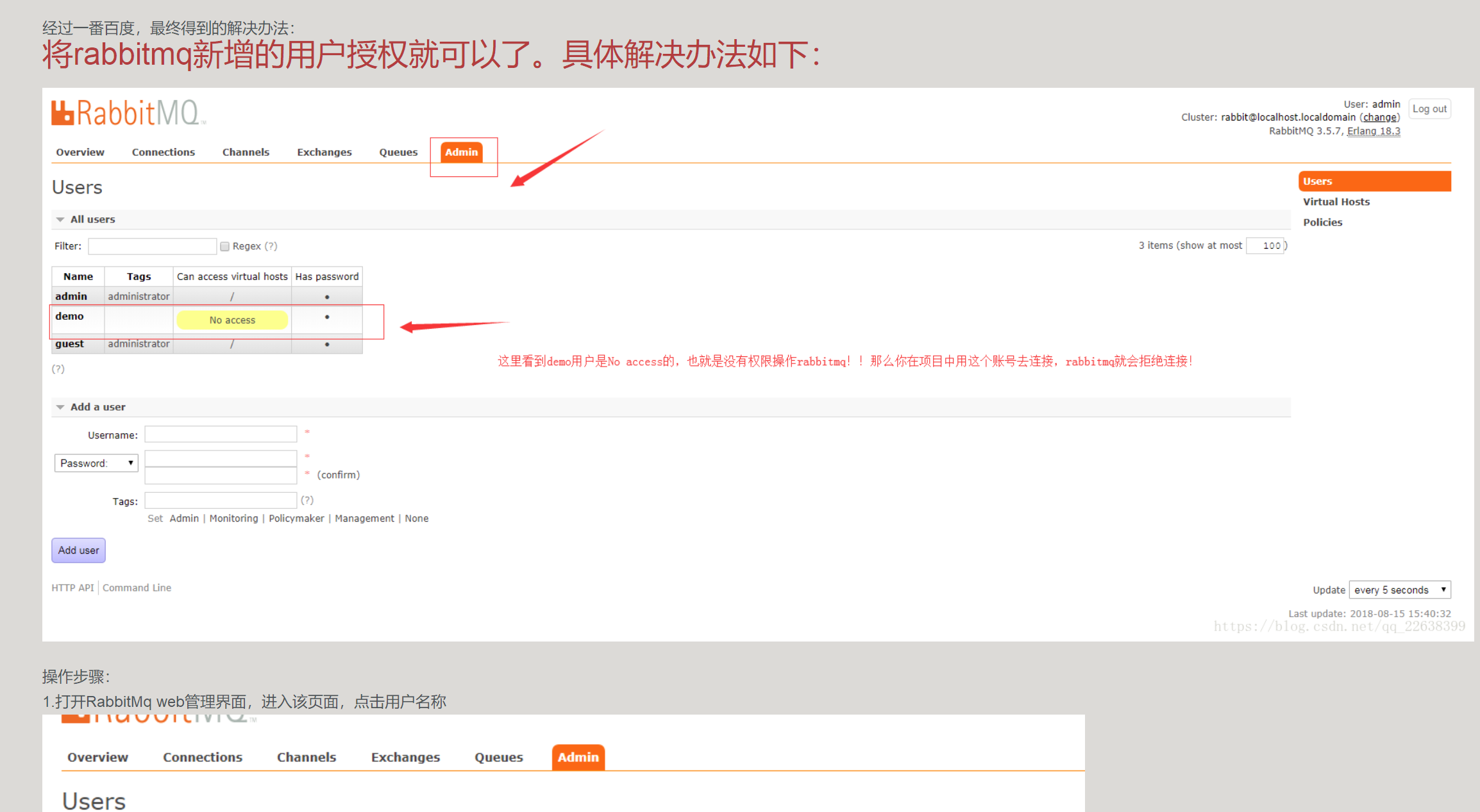Sort users by Tags column header
The image size is (1480, 812).
(139, 276)
